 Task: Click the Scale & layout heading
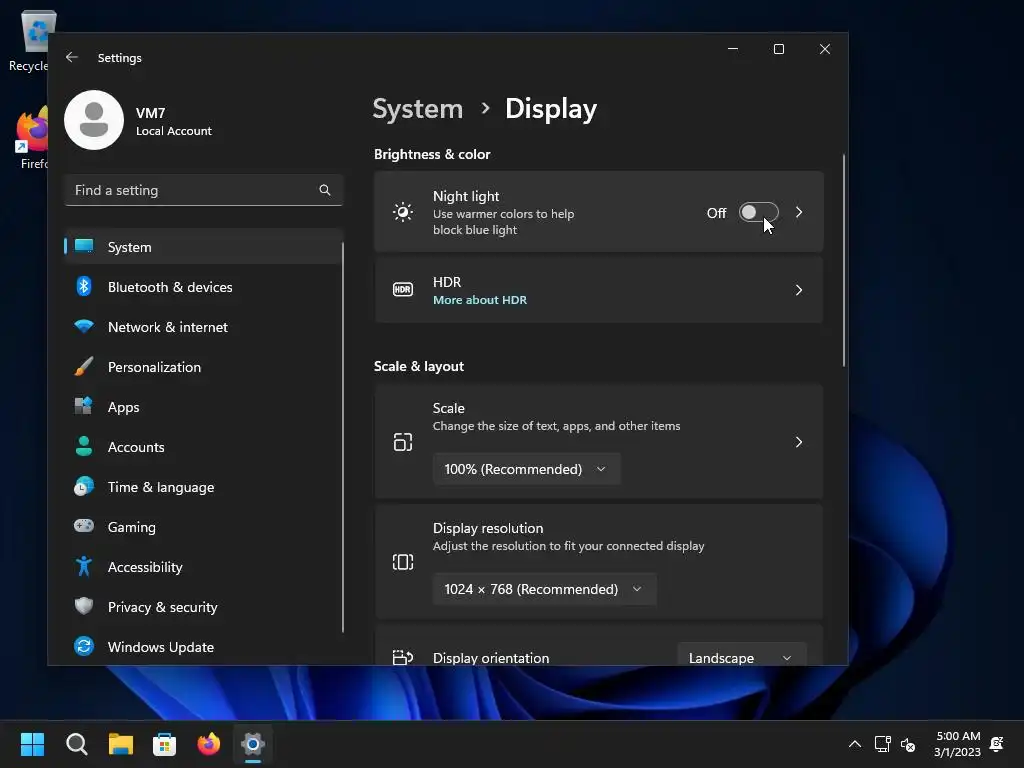pyautogui.click(x=419, y=366)
